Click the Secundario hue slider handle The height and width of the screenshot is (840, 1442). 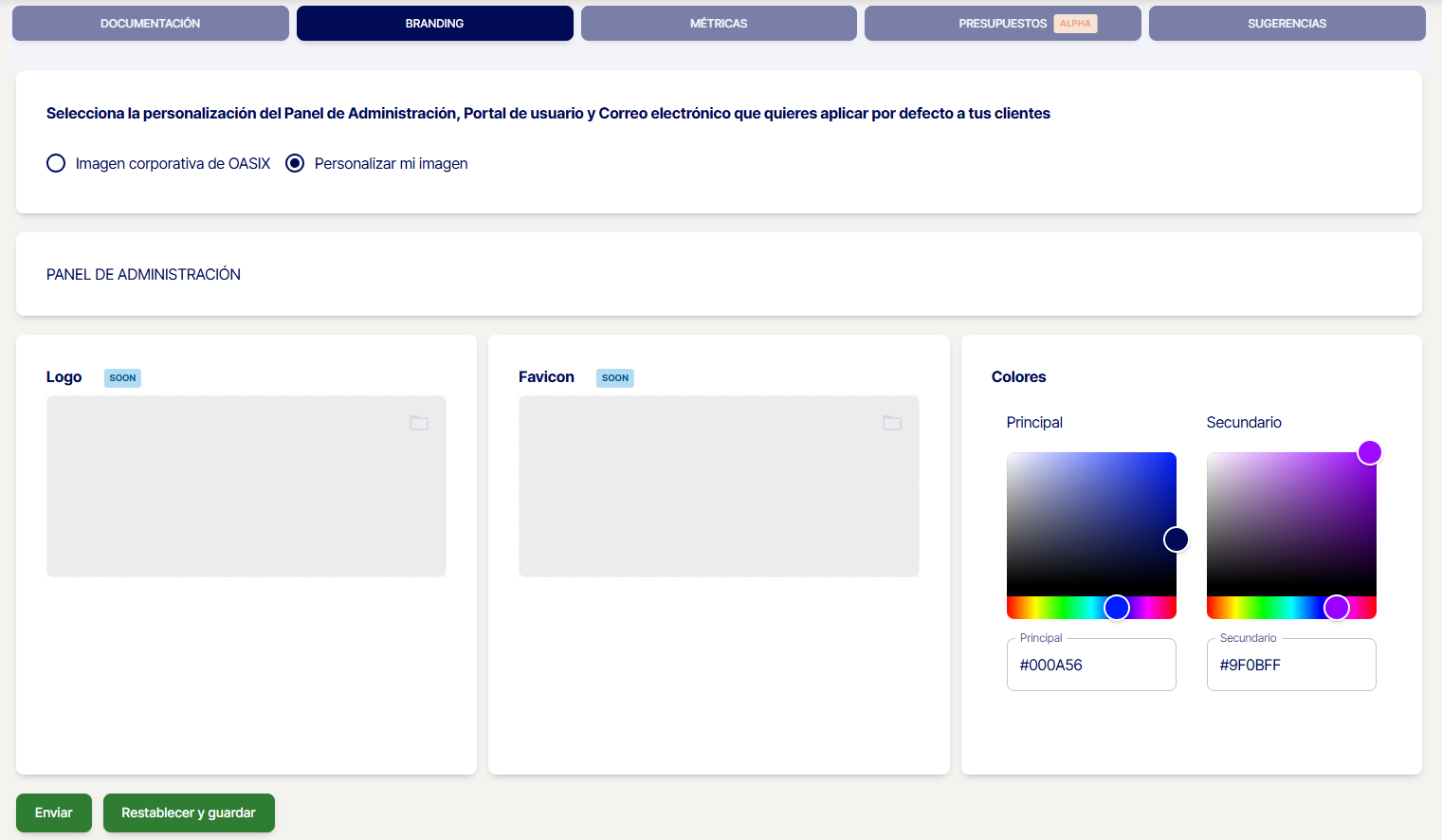pos(1336,608)
